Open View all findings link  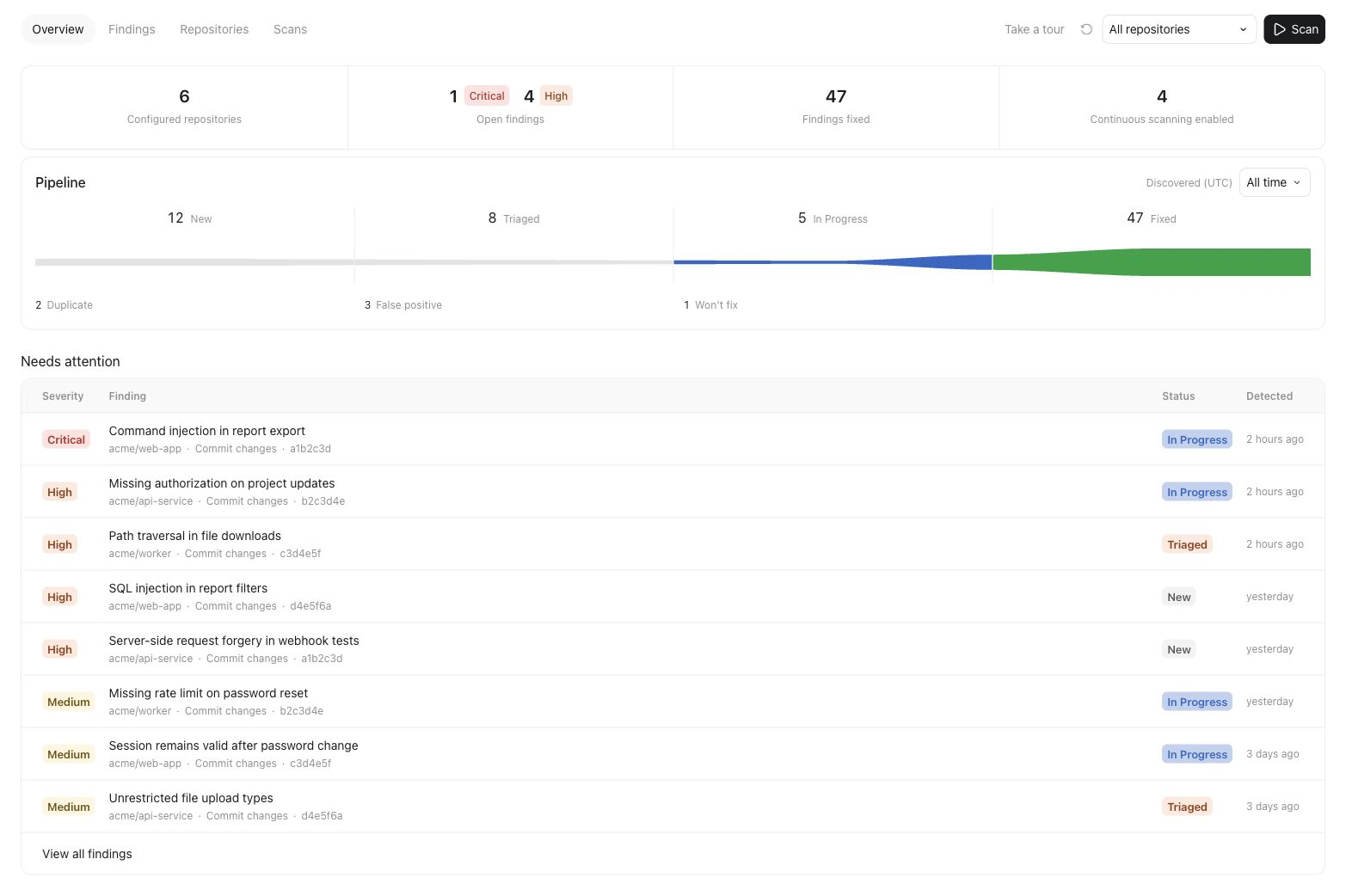point(87,854)
